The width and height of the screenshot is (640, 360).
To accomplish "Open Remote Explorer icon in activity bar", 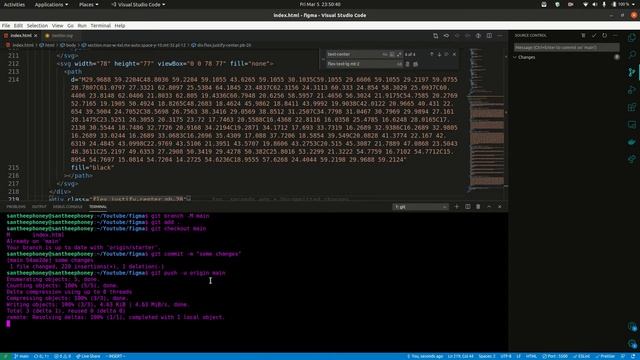I will tap(632, 124).
